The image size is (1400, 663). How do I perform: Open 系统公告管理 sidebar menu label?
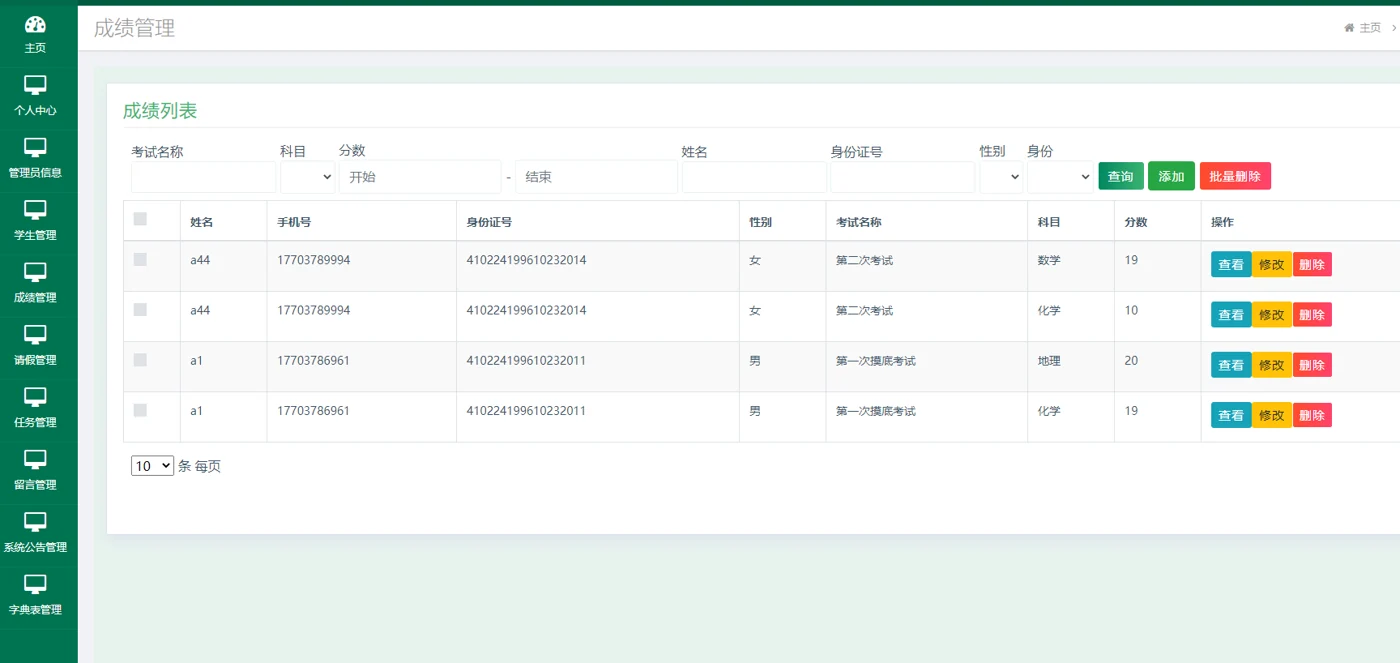[35, 547]
